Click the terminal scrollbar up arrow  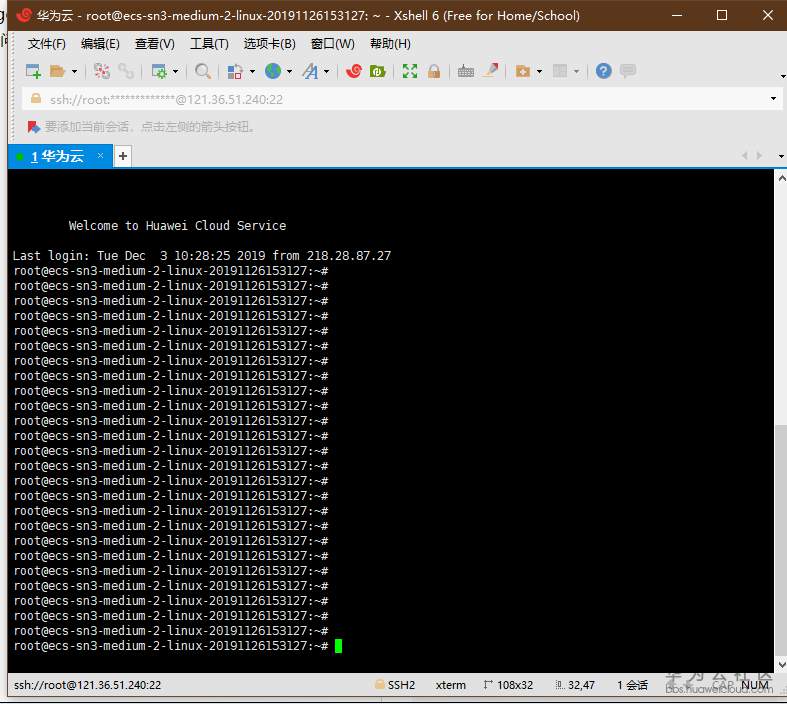[781, 179]
